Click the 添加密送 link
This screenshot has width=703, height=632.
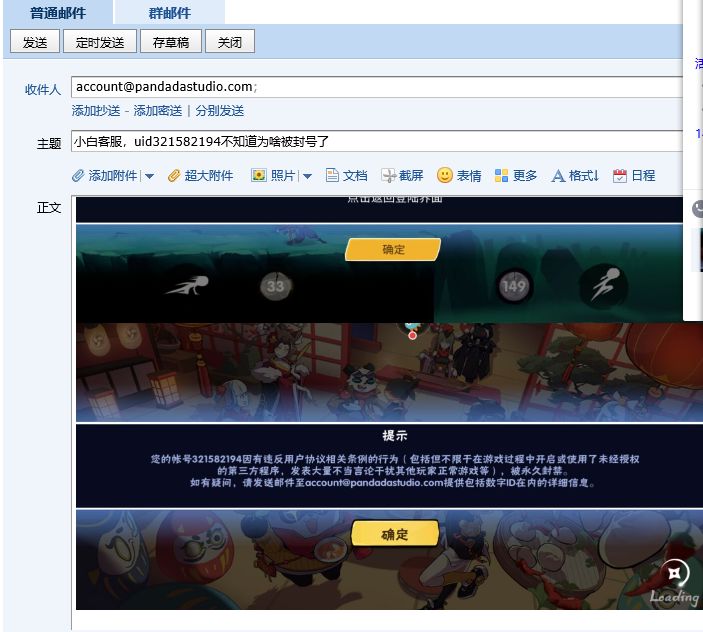coord(157,111)
